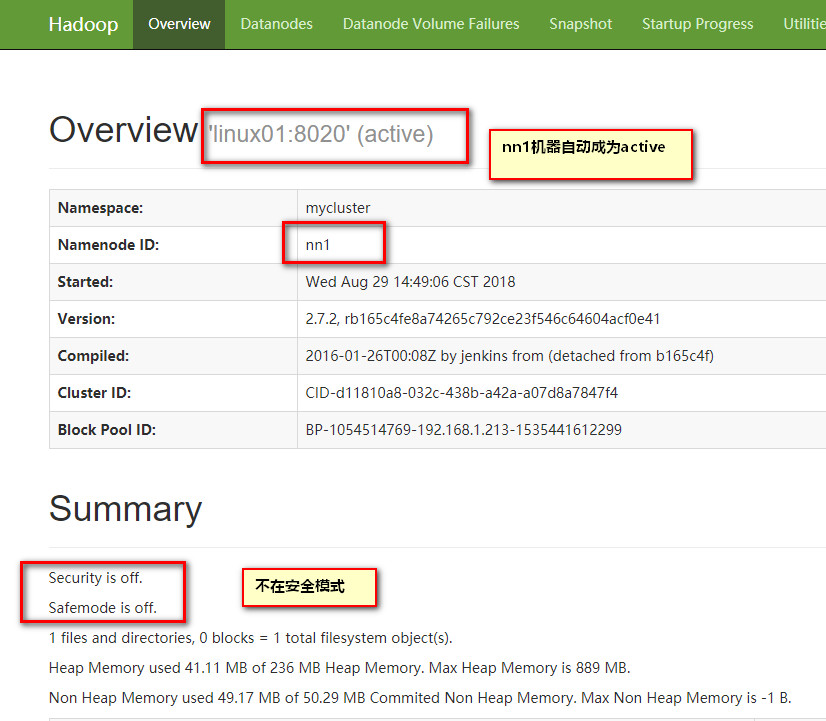The width and height of the screenshot is (826, 721).
Task: Click the Safemode is off. text
Action: tap(103, 608)
